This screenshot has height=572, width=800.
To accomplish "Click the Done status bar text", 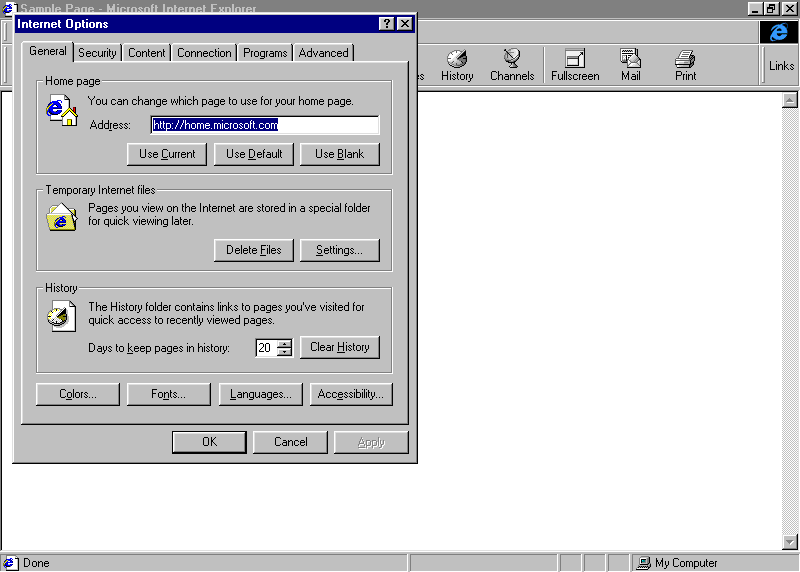I will [36, 563].
